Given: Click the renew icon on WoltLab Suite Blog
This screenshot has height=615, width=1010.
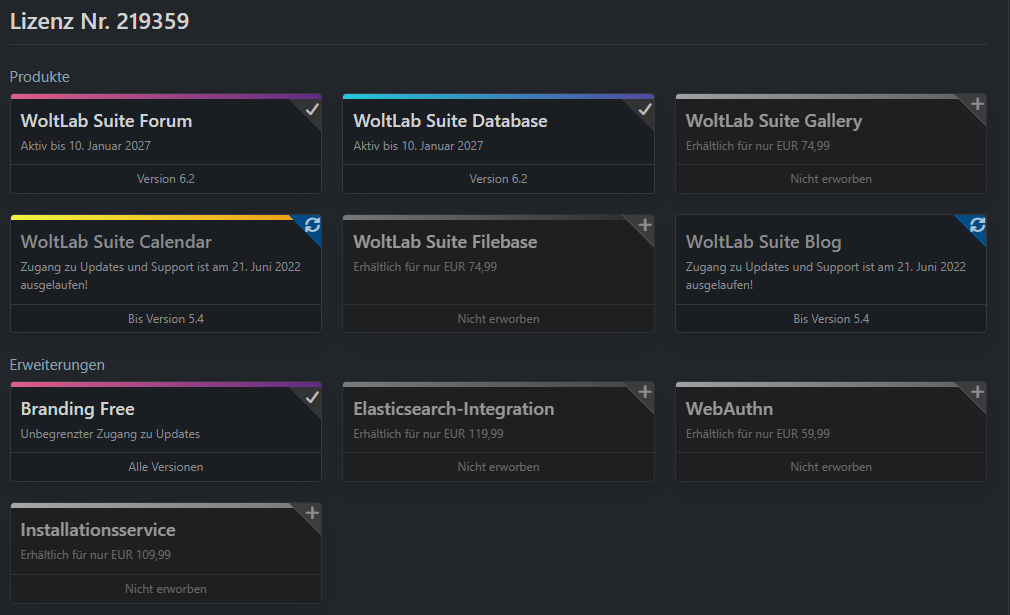Looking at the screenshot, I should click(977, 225).
